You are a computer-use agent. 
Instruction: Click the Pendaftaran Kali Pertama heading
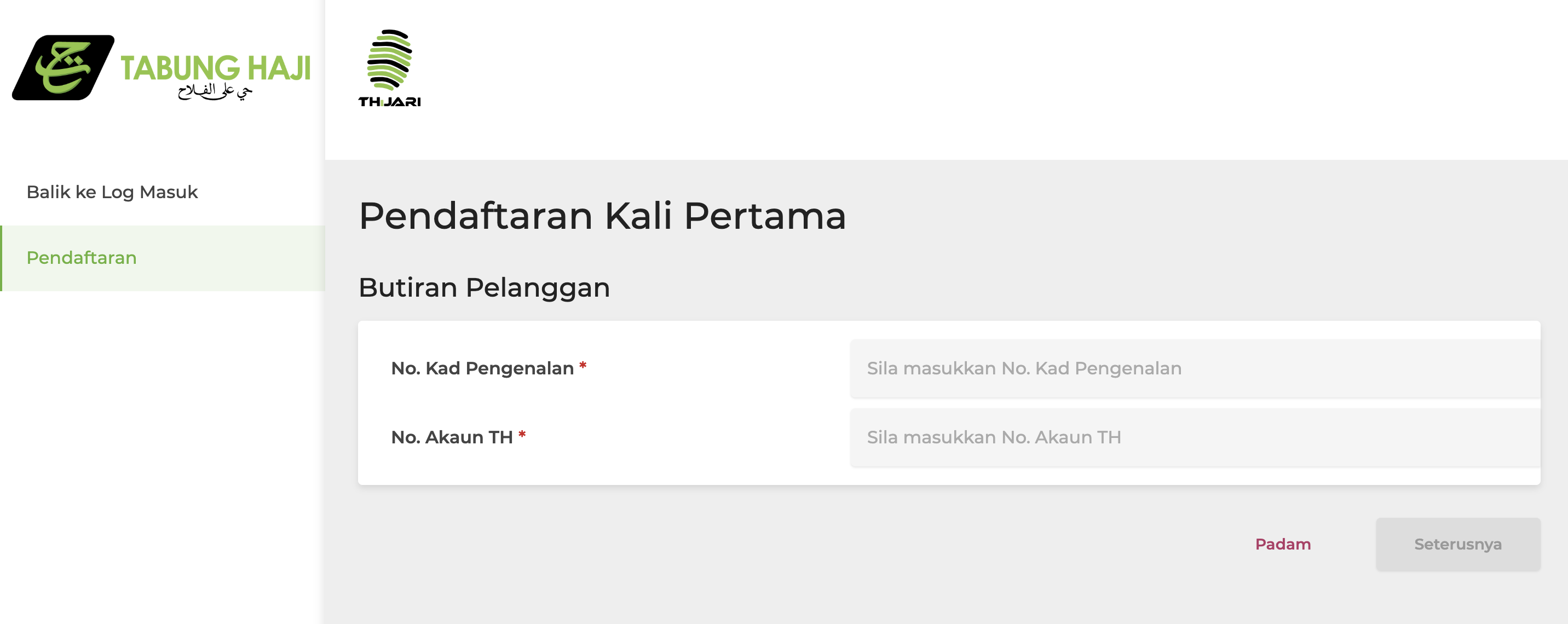tap(602, 216)
